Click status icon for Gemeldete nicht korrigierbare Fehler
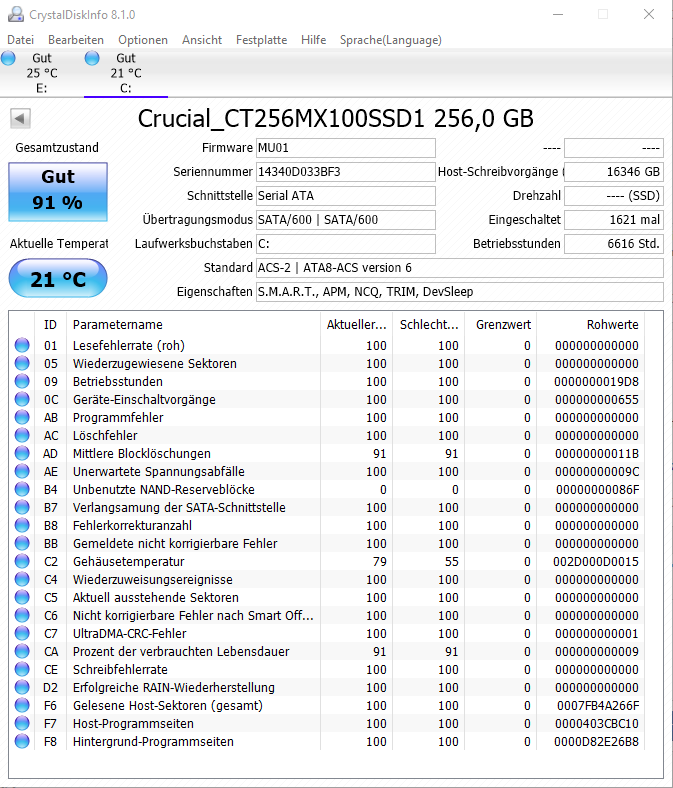Viewport: 673px width, 788px height. coord(22,543)
